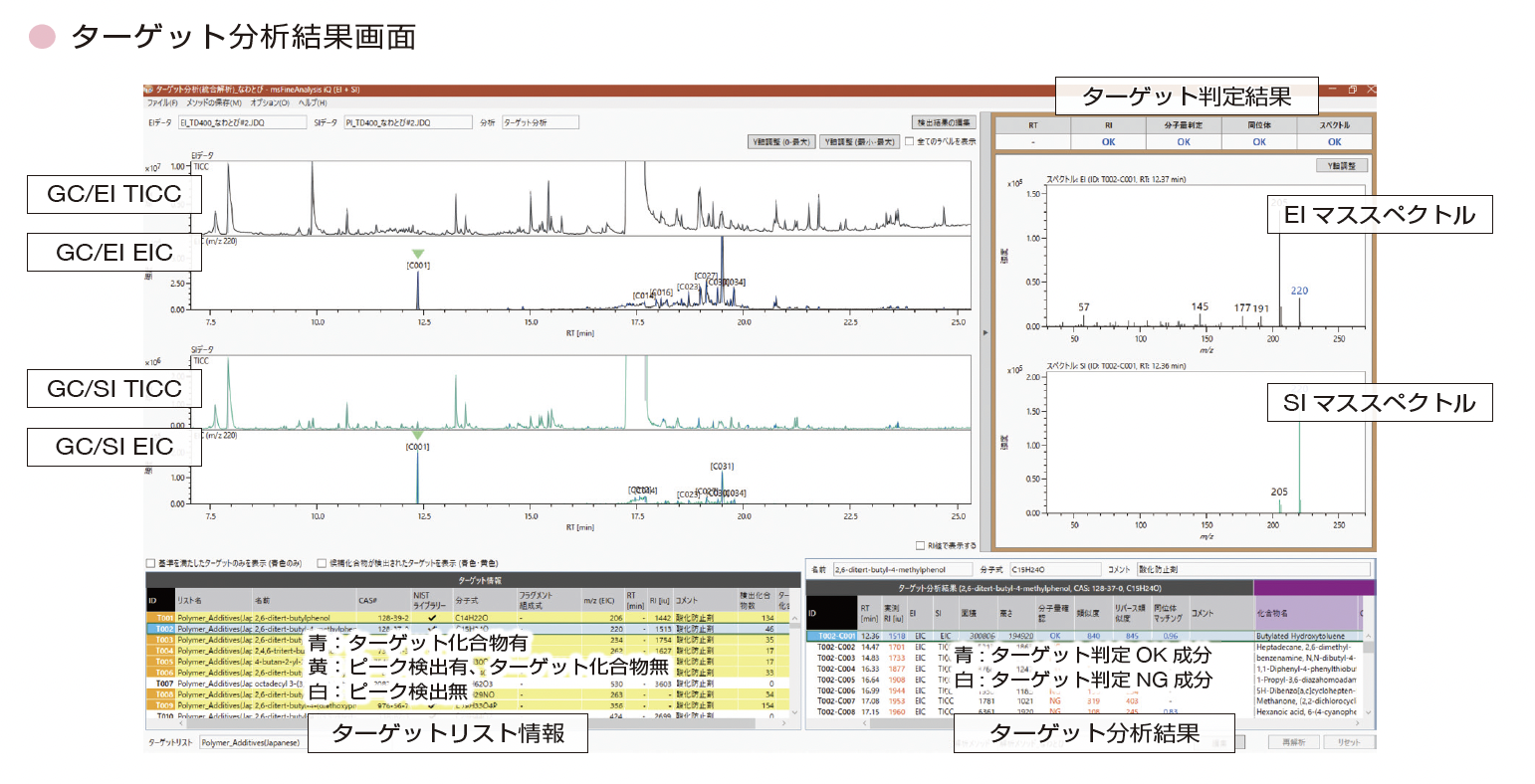Viewport: 1535px width, 784px height.
Task: Open the メソッドの保存(M) menu
Action: (213, 102)
